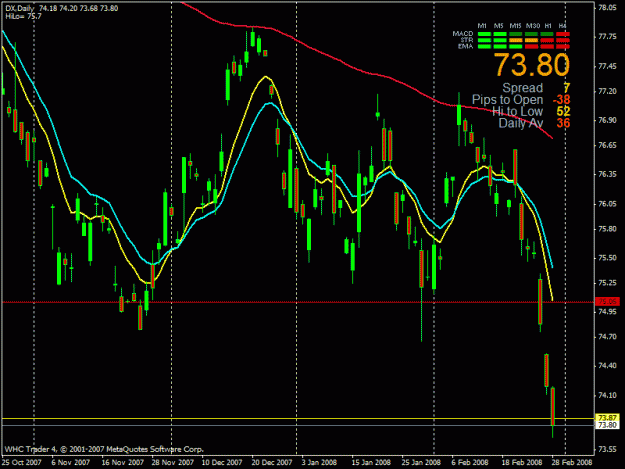Click the STR signal bar under H1
The width and height of the screenshot is (625, 469).
[x=547, y=40]
